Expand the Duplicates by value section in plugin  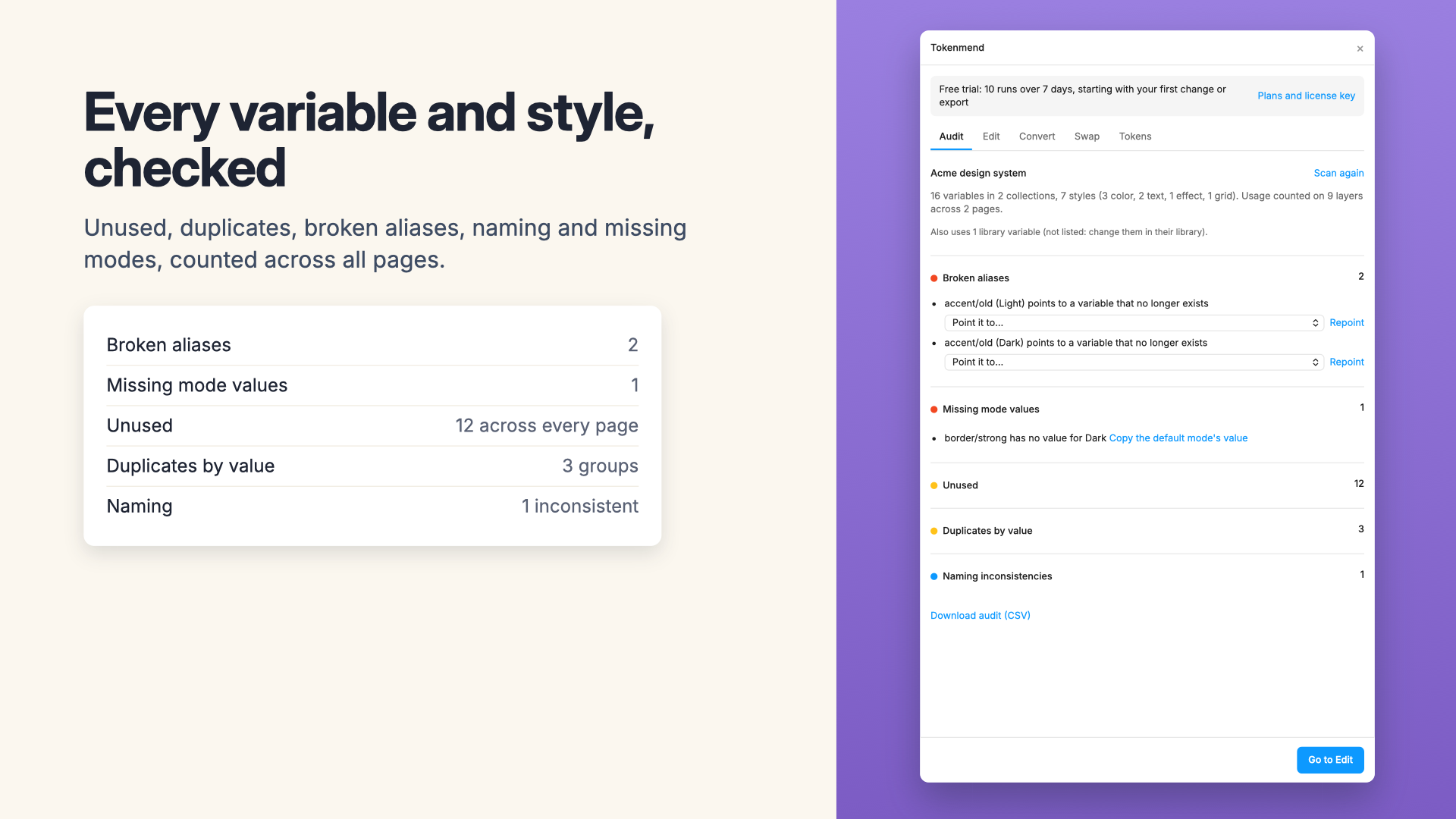click(1147, 531)
